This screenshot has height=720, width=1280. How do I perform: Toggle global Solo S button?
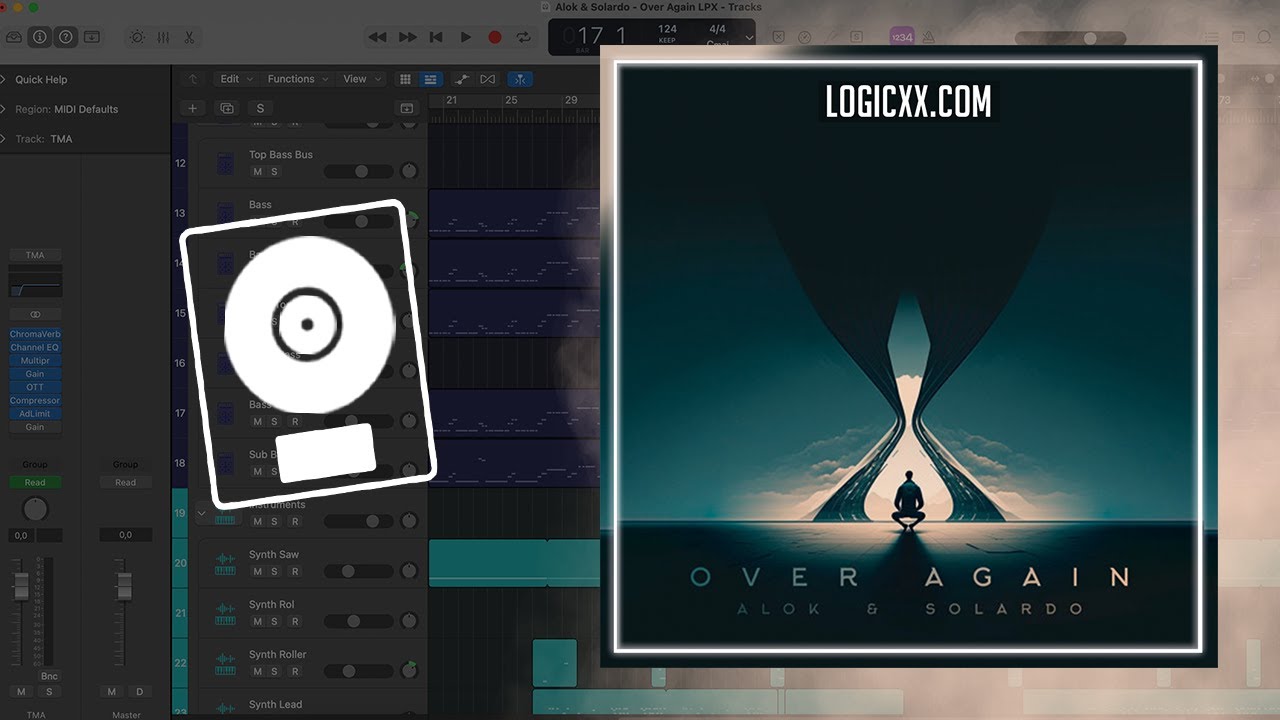(x=260, y=108)
